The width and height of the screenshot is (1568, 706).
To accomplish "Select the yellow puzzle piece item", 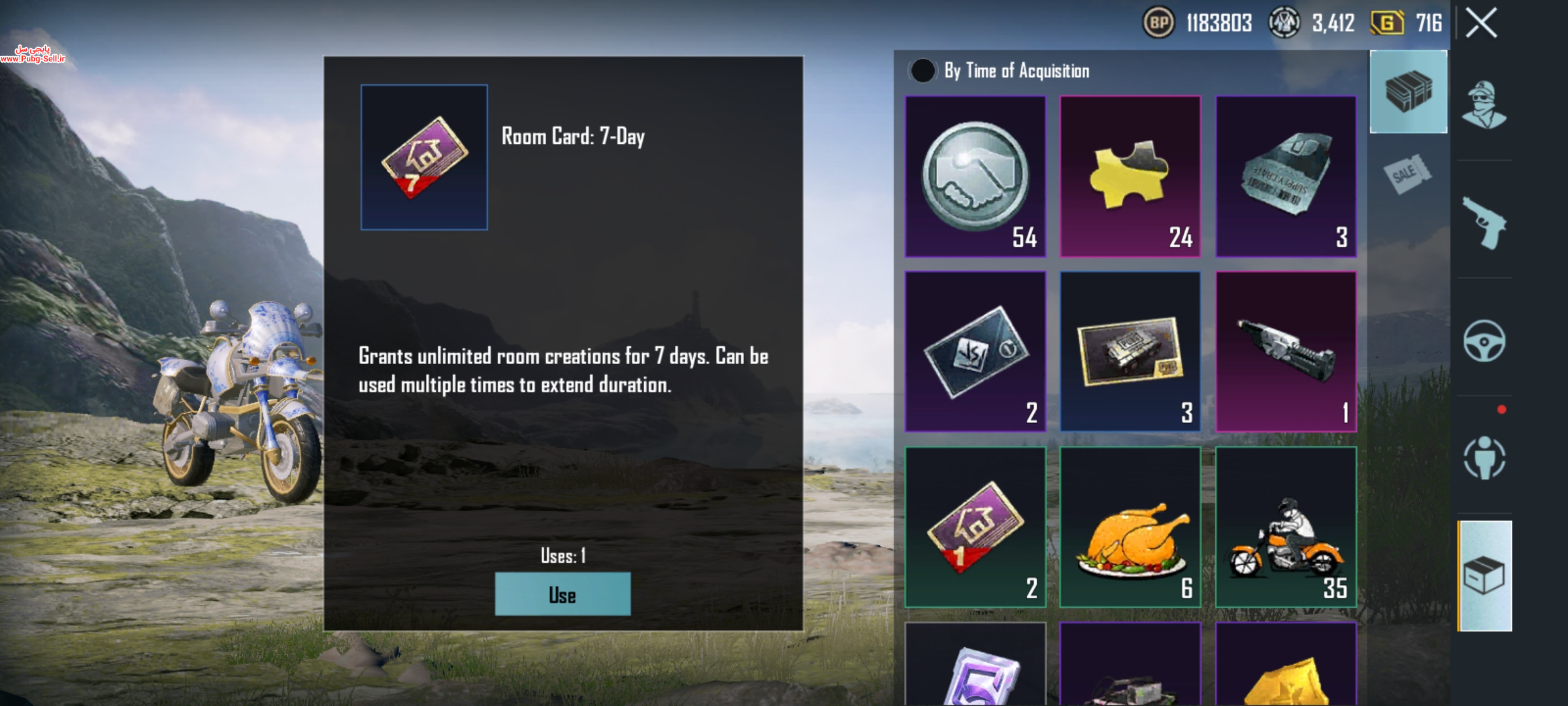I will point(1130,176).
